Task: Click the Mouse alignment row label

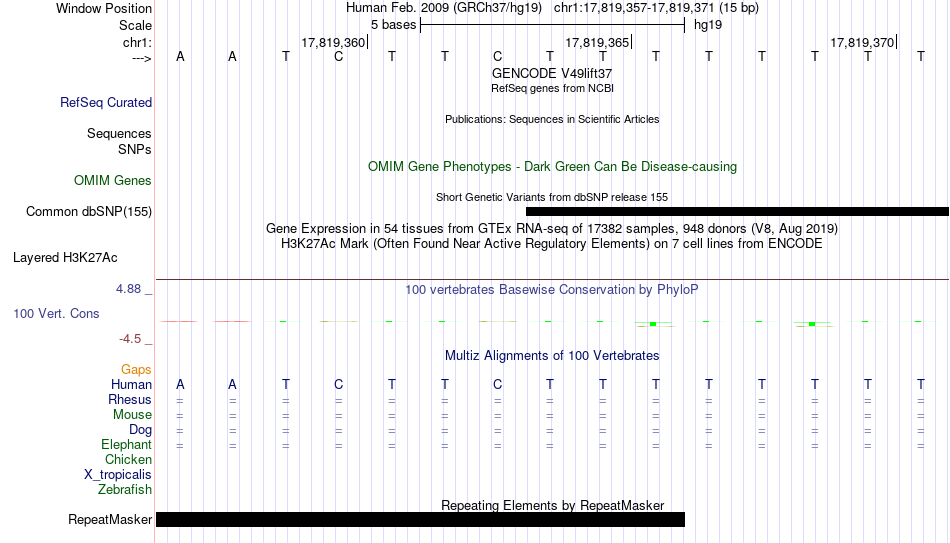Action: click(132, 415)
